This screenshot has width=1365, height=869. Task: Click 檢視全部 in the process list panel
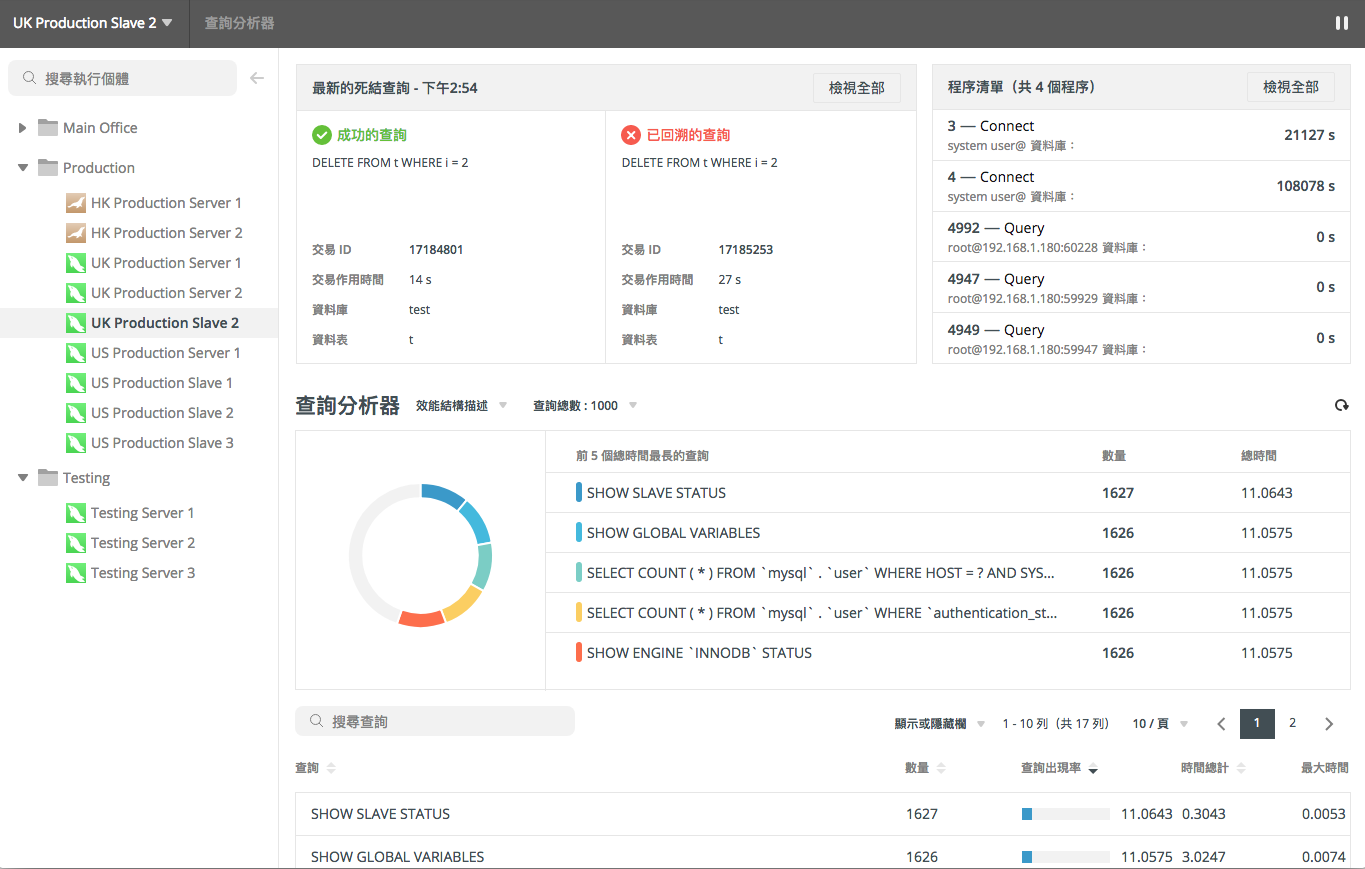coord(1290,87)
